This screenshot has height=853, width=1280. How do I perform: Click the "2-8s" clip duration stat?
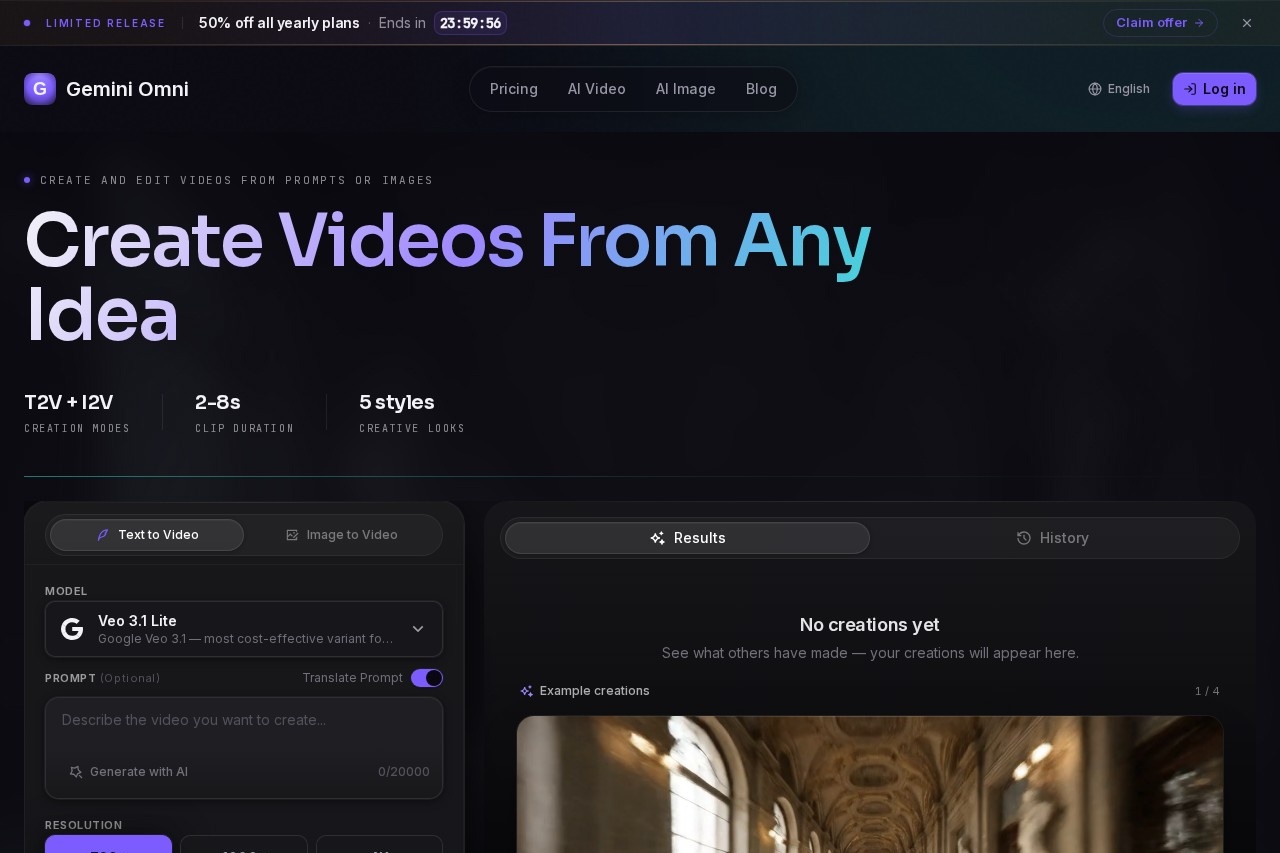pos(218,402)
